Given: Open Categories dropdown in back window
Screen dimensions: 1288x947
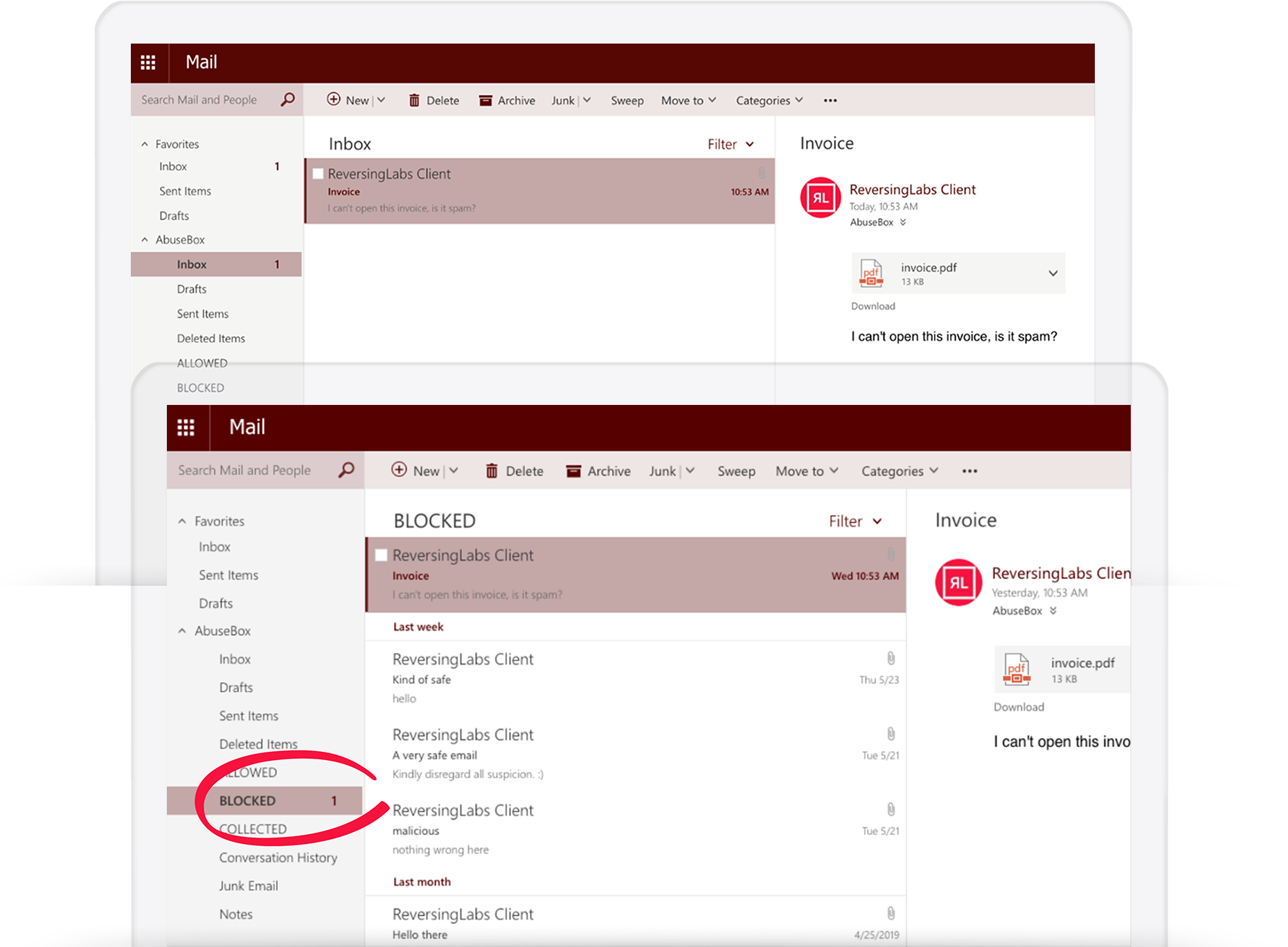Looking at the screenshot, I should point(769,100).
